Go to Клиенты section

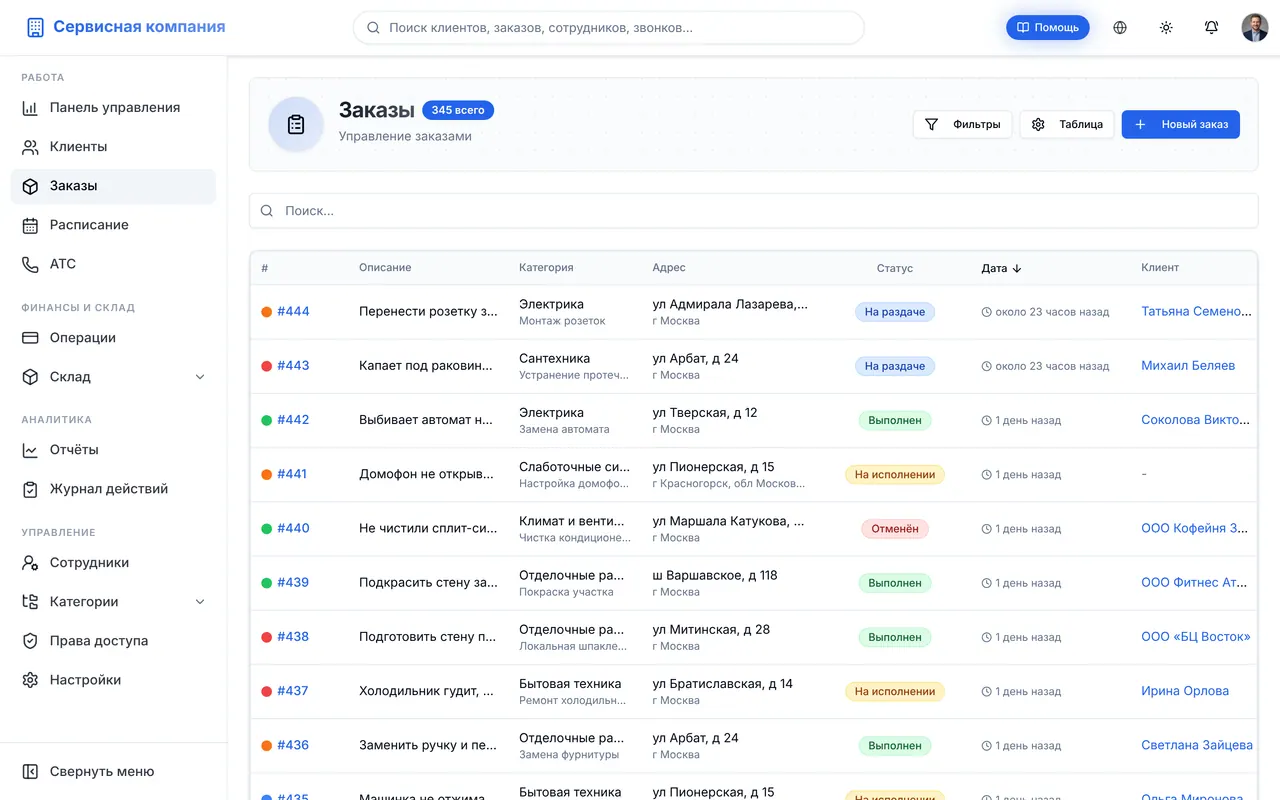[x=113, y=147]
